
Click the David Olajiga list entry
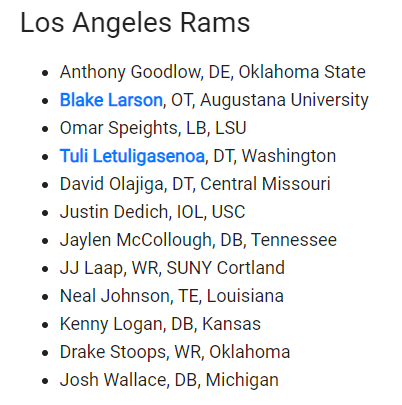pos(195,184)
